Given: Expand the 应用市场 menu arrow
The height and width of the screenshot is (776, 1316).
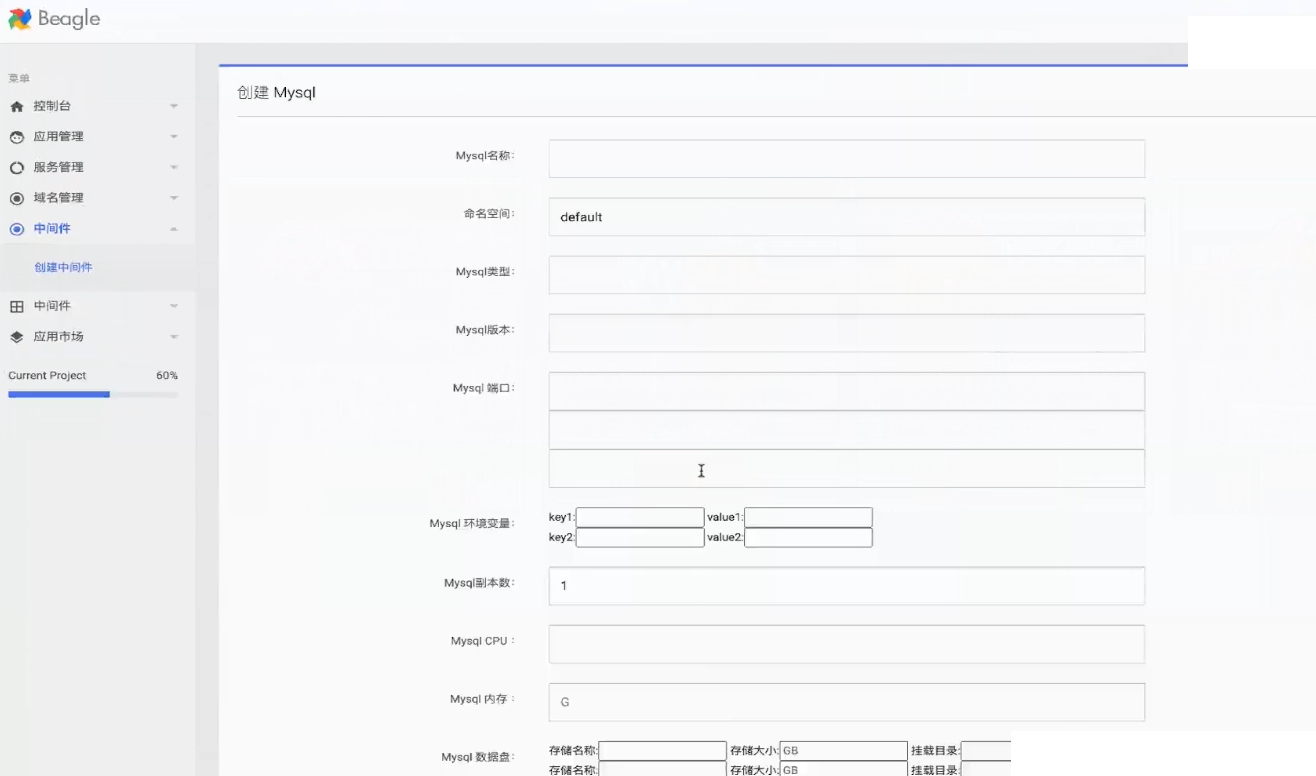Looking at the screenshot, I should (173, 337).
